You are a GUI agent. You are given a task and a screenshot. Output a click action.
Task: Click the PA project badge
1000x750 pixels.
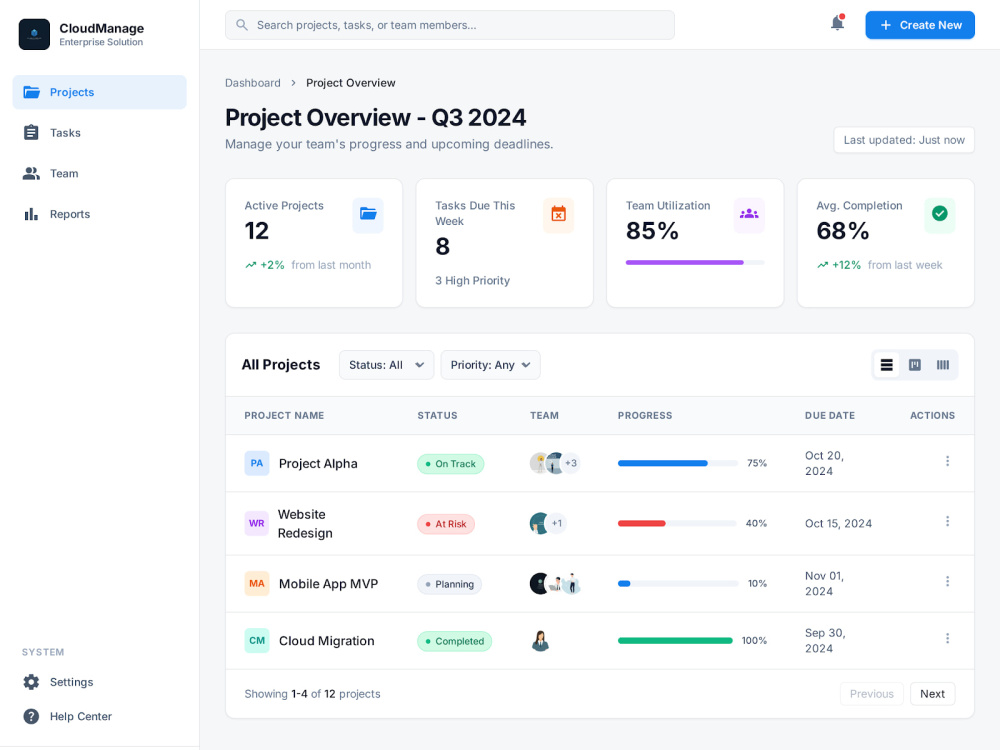point(257,464)
